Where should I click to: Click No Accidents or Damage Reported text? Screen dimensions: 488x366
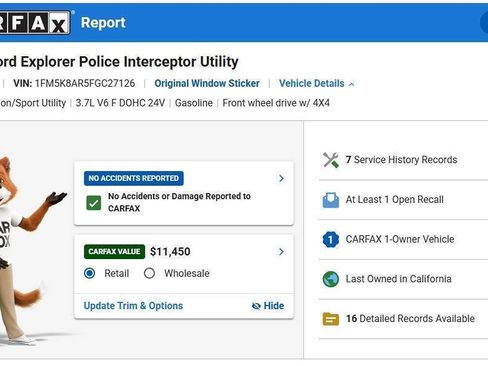179,202
